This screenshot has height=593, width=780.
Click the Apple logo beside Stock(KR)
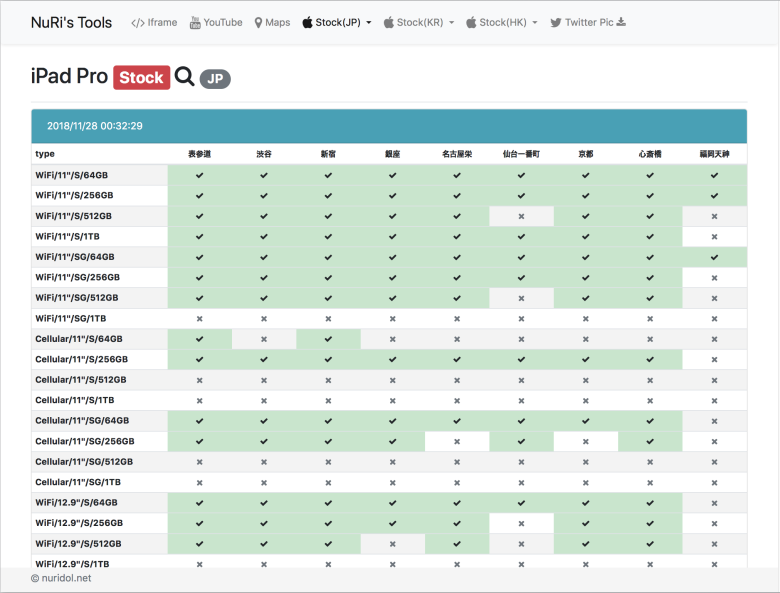389,23
